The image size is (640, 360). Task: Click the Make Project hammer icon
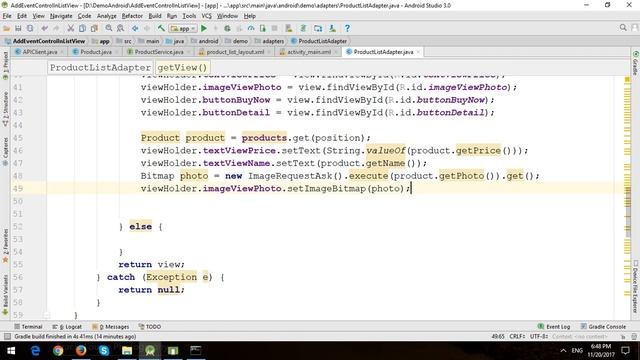tap(161, 28)
